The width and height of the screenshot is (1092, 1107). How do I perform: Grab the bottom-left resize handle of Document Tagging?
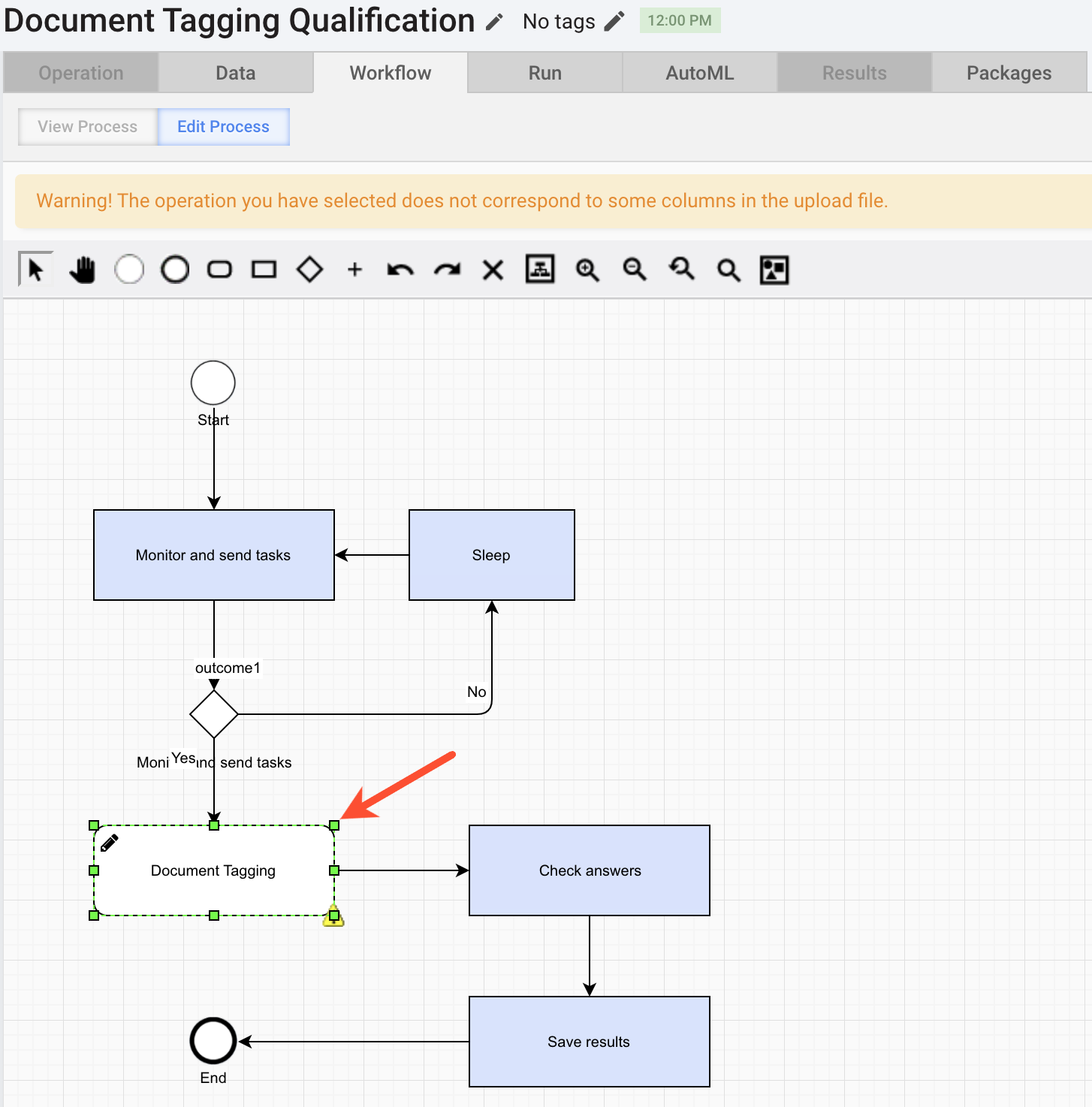click(94, 915)
